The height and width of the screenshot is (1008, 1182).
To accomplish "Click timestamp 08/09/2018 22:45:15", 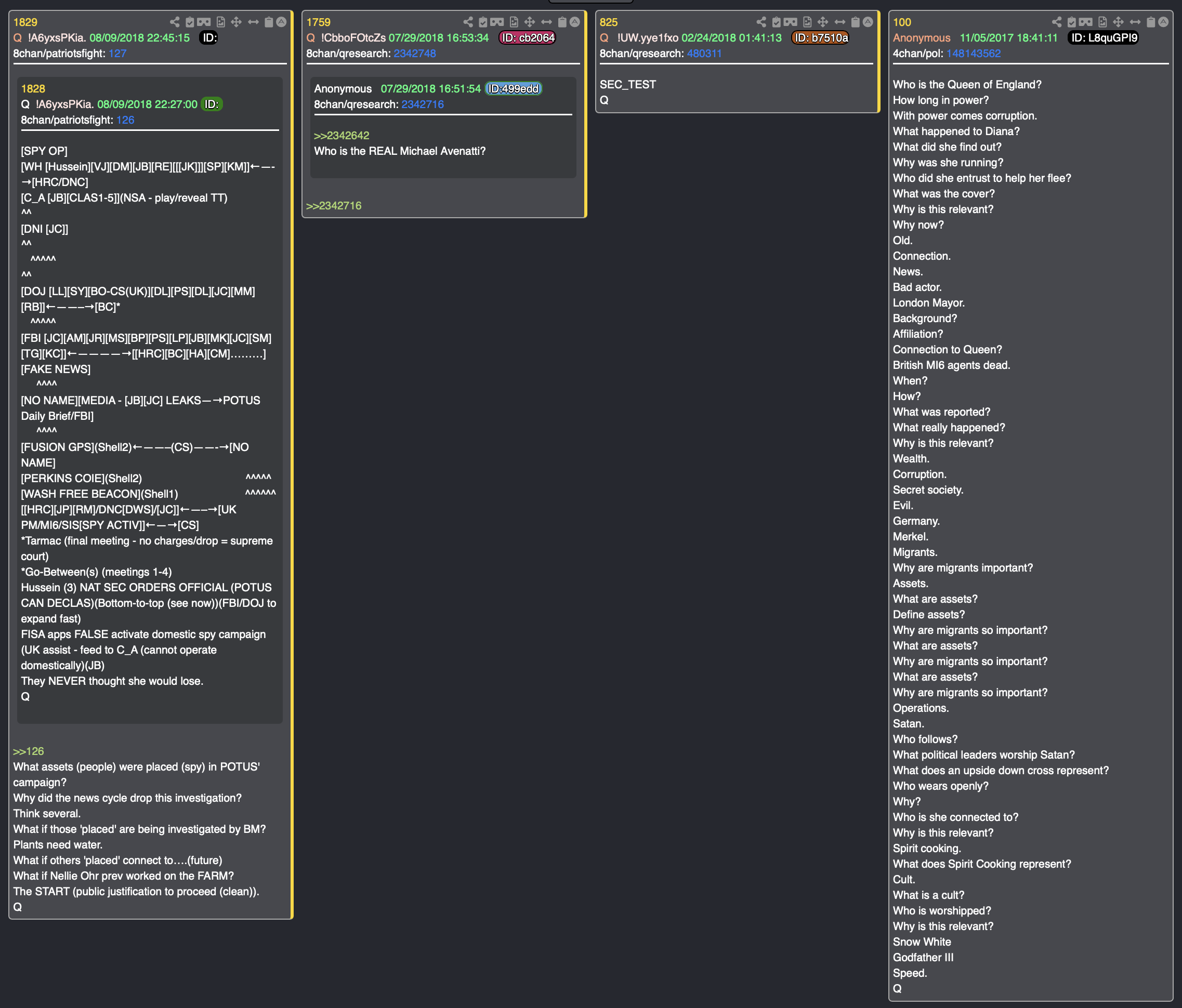I will point(140,38).
